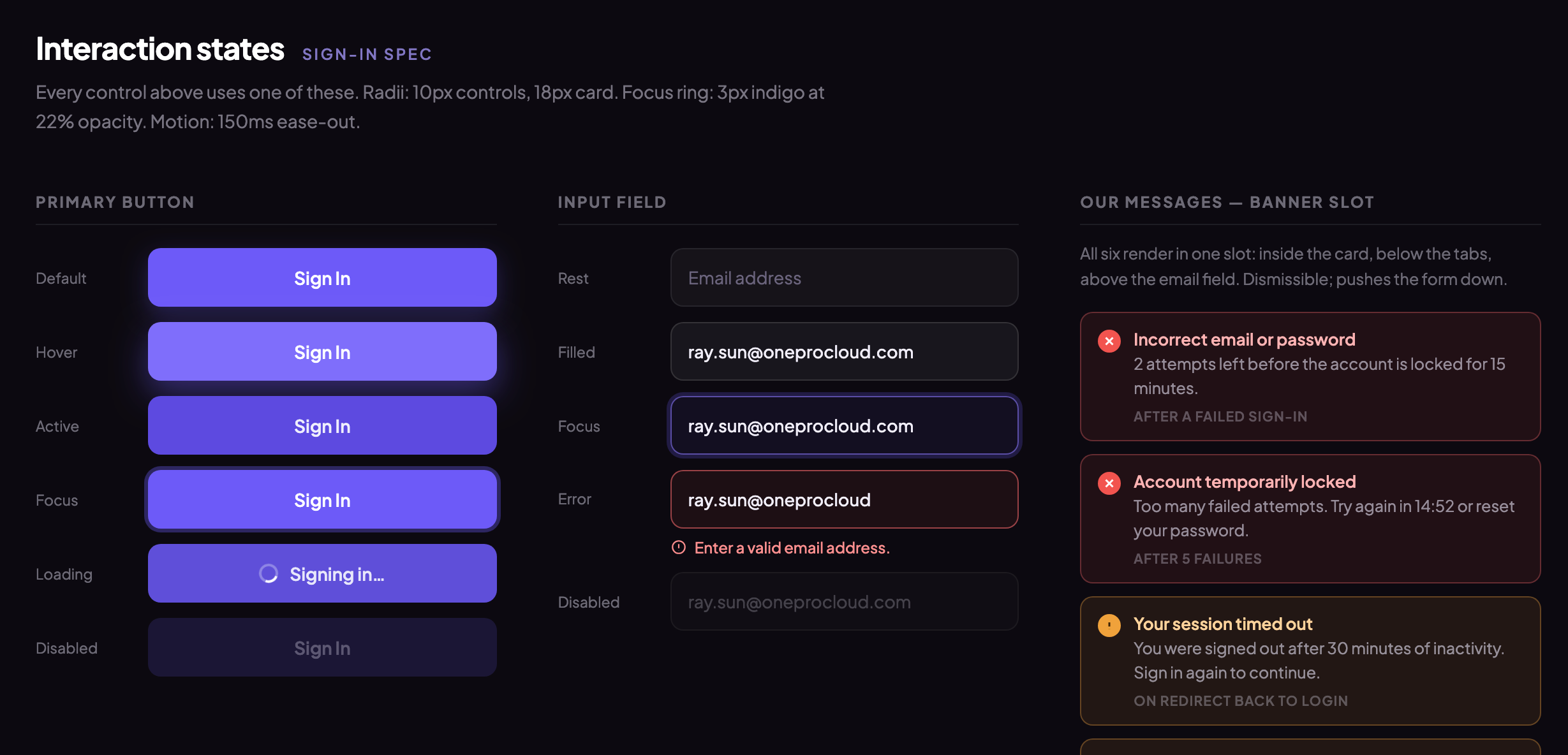The image size is (1568, 755).
Task: Click the Filled input with ray.sun@oneprocloud.com
Action: coord(844,351)
